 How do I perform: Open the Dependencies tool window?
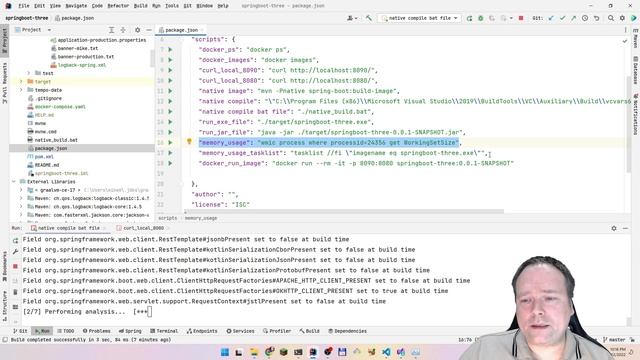click(x=347, y=331)
